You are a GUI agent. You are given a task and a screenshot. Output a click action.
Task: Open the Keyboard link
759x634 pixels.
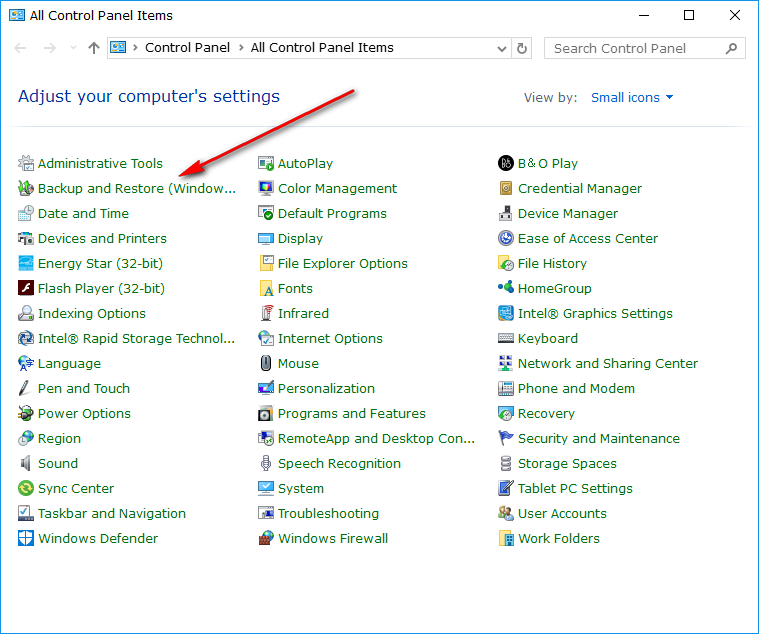[x=548, y=338]
